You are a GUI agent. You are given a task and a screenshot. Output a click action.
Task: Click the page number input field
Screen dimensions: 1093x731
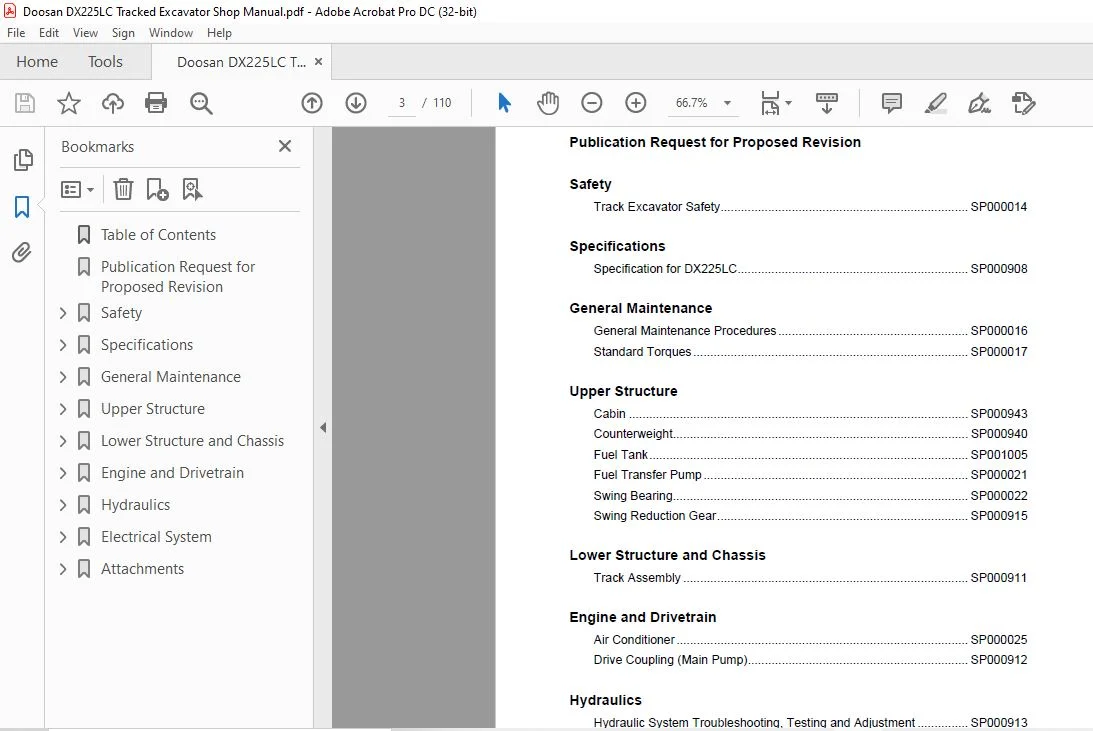coord(402,103)
